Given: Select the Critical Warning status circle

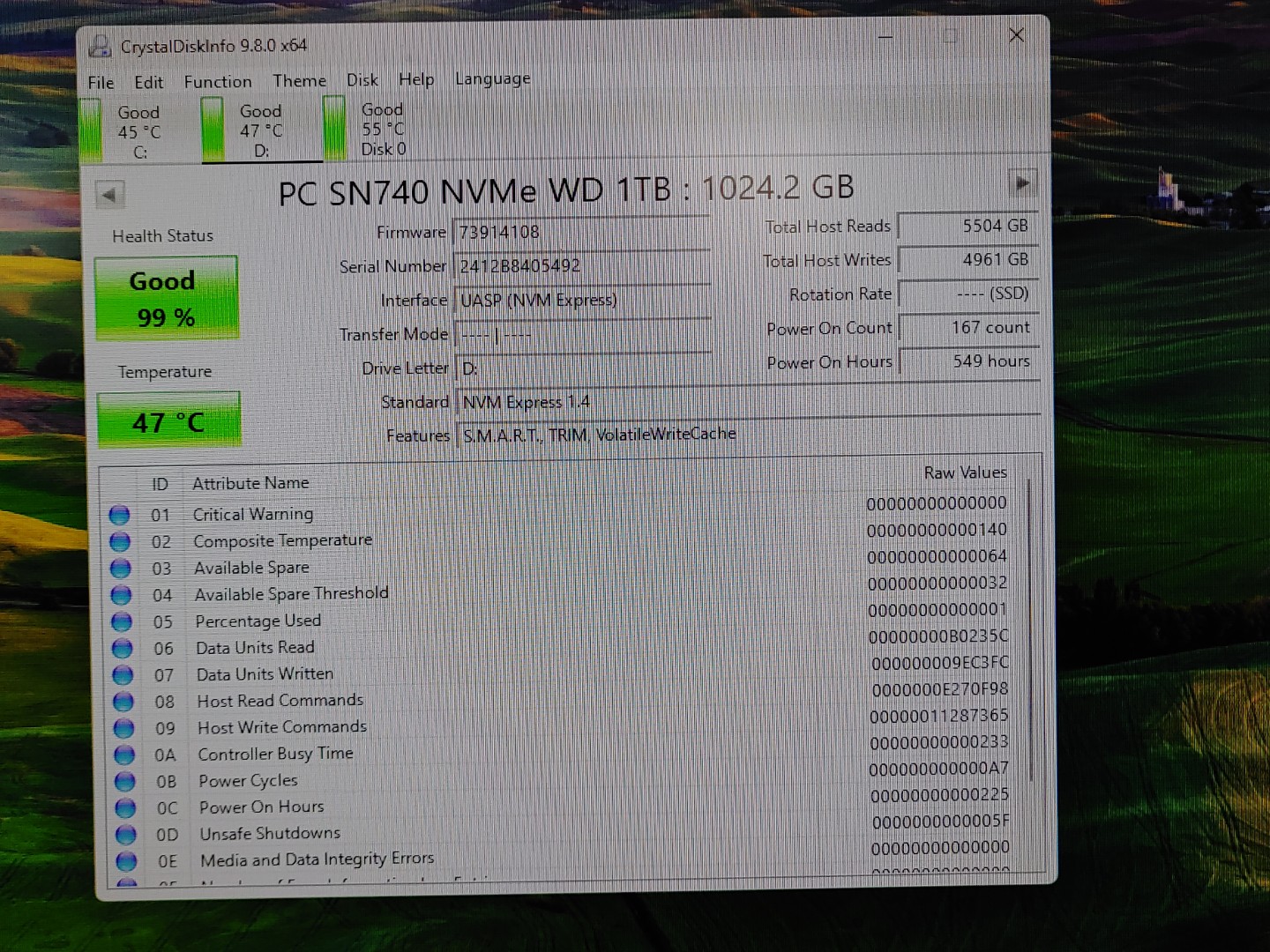Looking at the screenshot, I should tap(120, 515).
